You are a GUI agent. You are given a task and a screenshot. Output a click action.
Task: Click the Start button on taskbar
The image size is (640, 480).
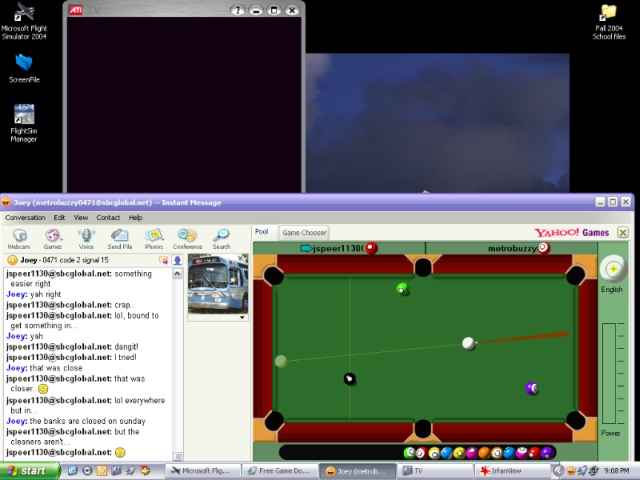click(x=27, y=470)
